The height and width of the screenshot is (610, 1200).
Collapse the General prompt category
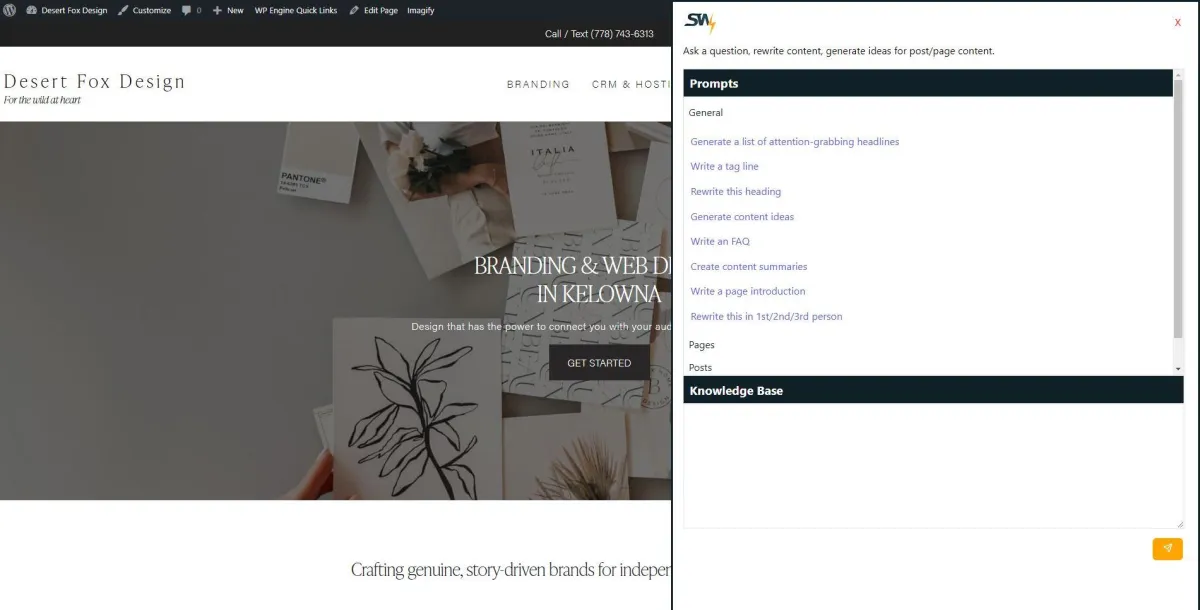(x=706, y=113)
